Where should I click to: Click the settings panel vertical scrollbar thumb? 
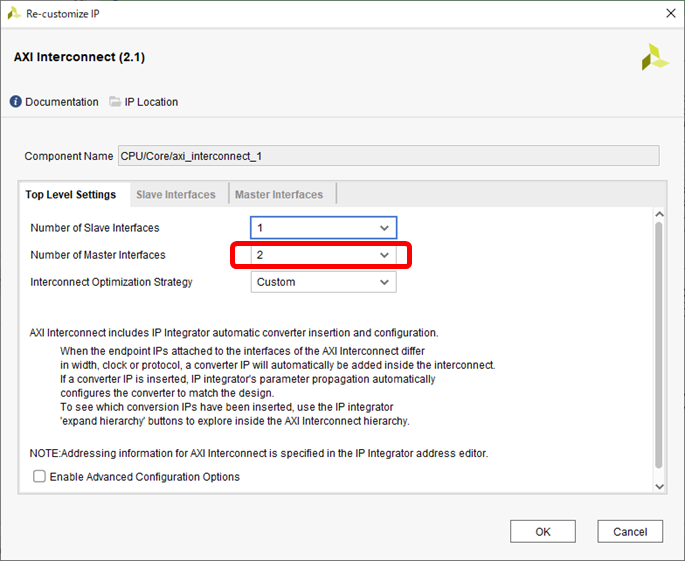(x=658, y=340)
